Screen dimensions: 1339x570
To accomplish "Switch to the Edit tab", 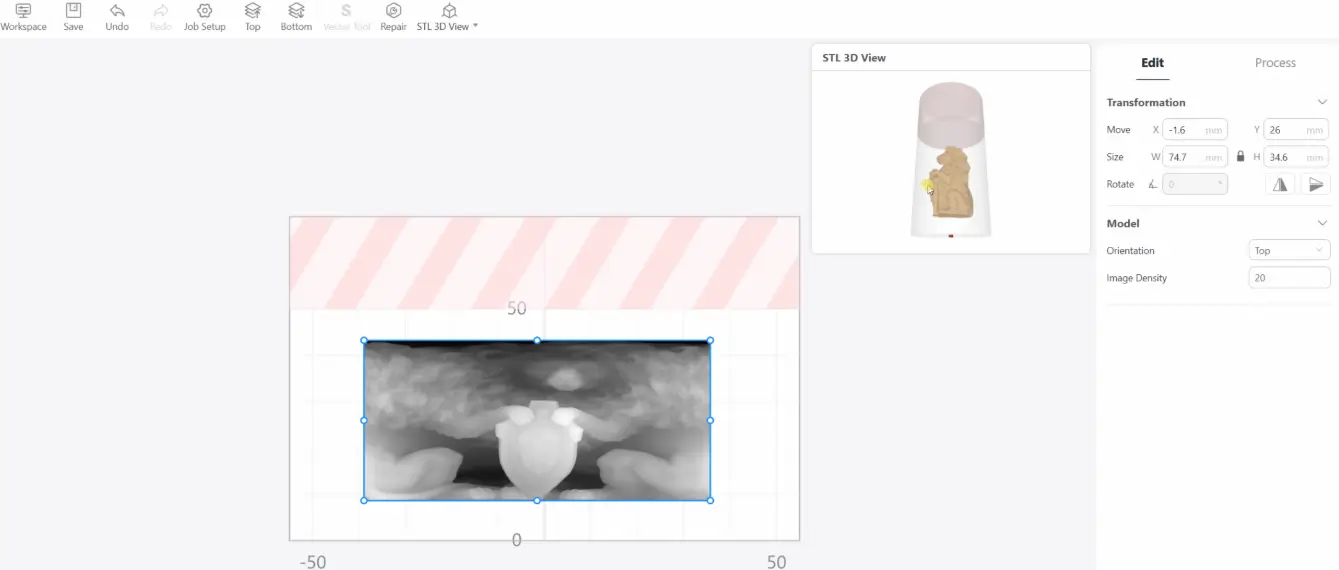I will (1152, 62).
